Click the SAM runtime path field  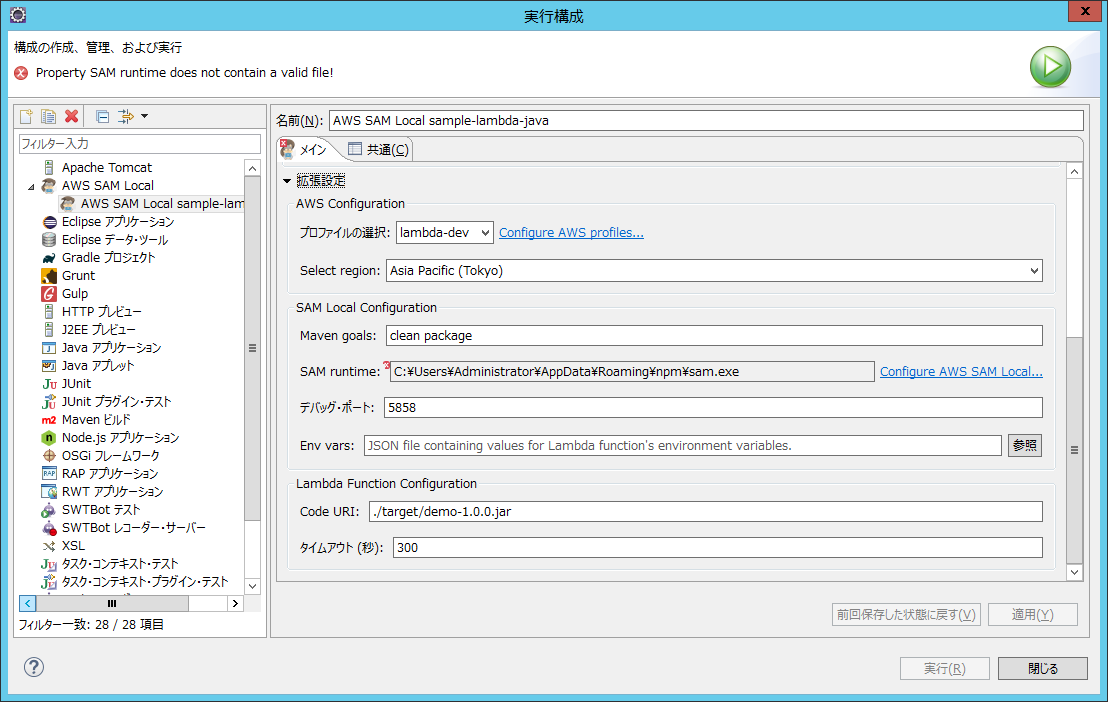tap(632, 372)
